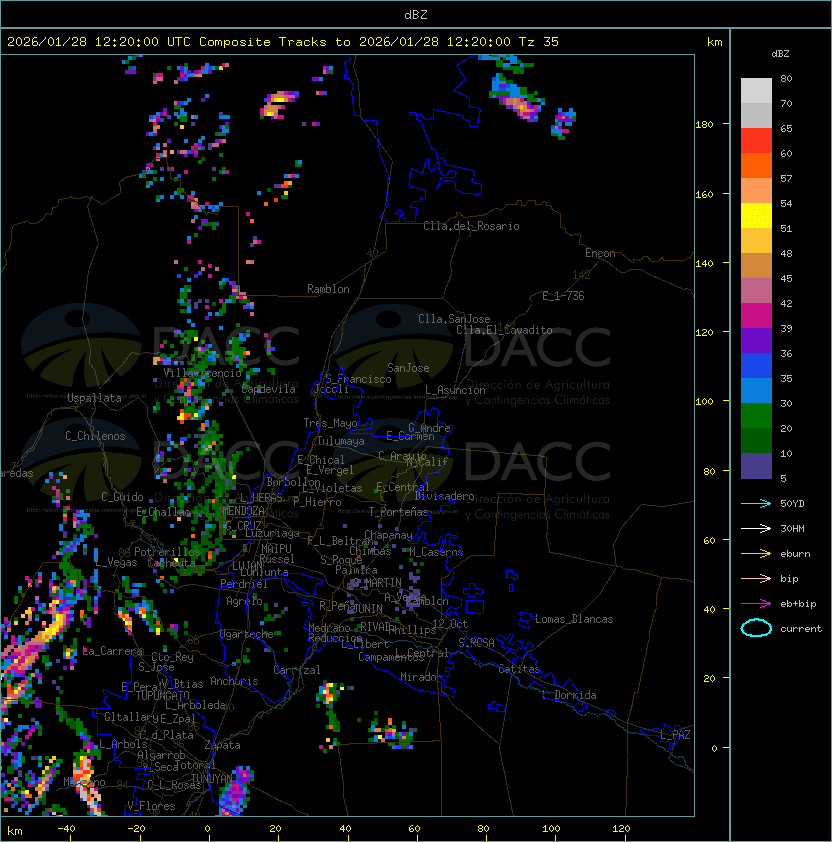
Task: Click the 'eb+bip' legend label
Action: point(798,604)
